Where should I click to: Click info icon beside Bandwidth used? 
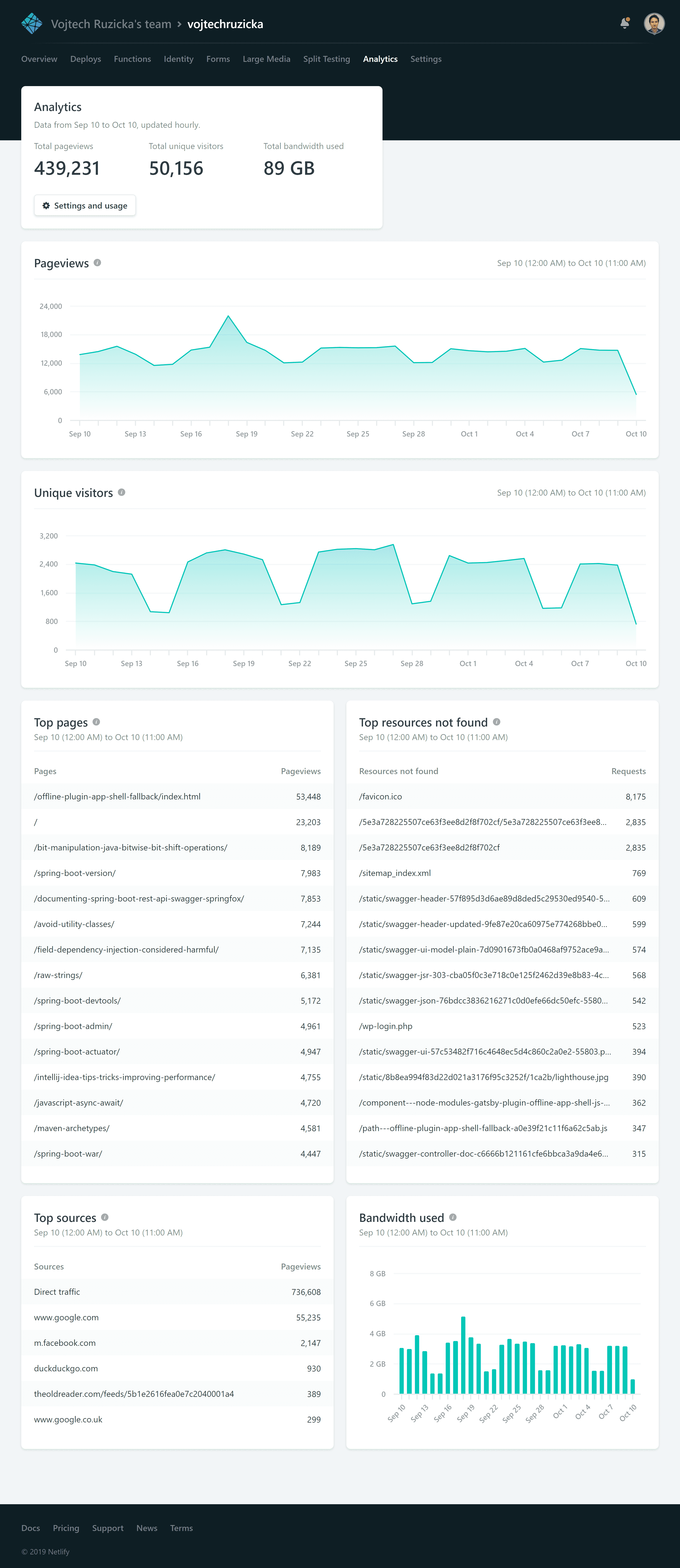click(453, 1217)
